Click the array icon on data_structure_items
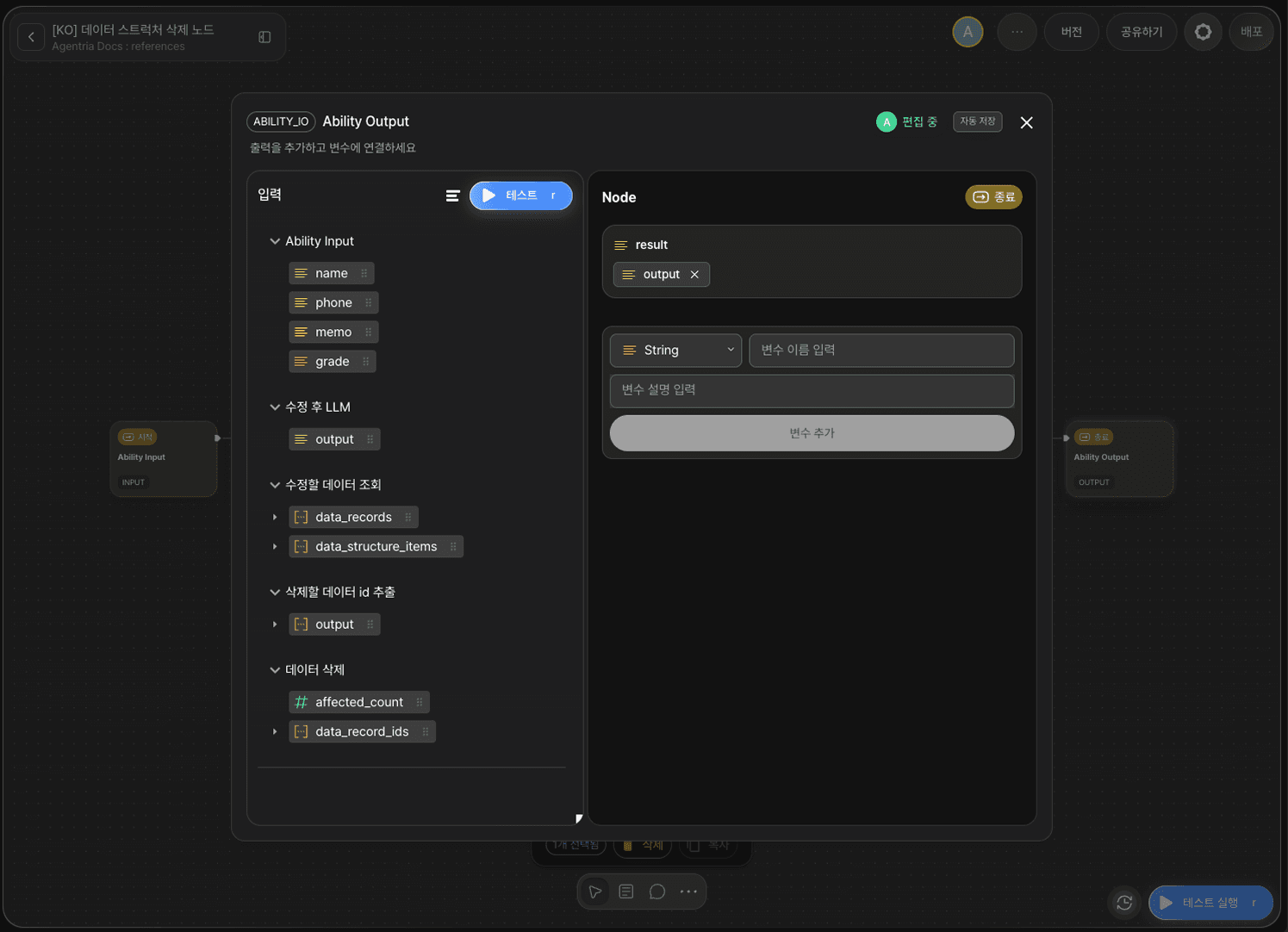This screenshot has width=1288, height=932. click(301, 546)
